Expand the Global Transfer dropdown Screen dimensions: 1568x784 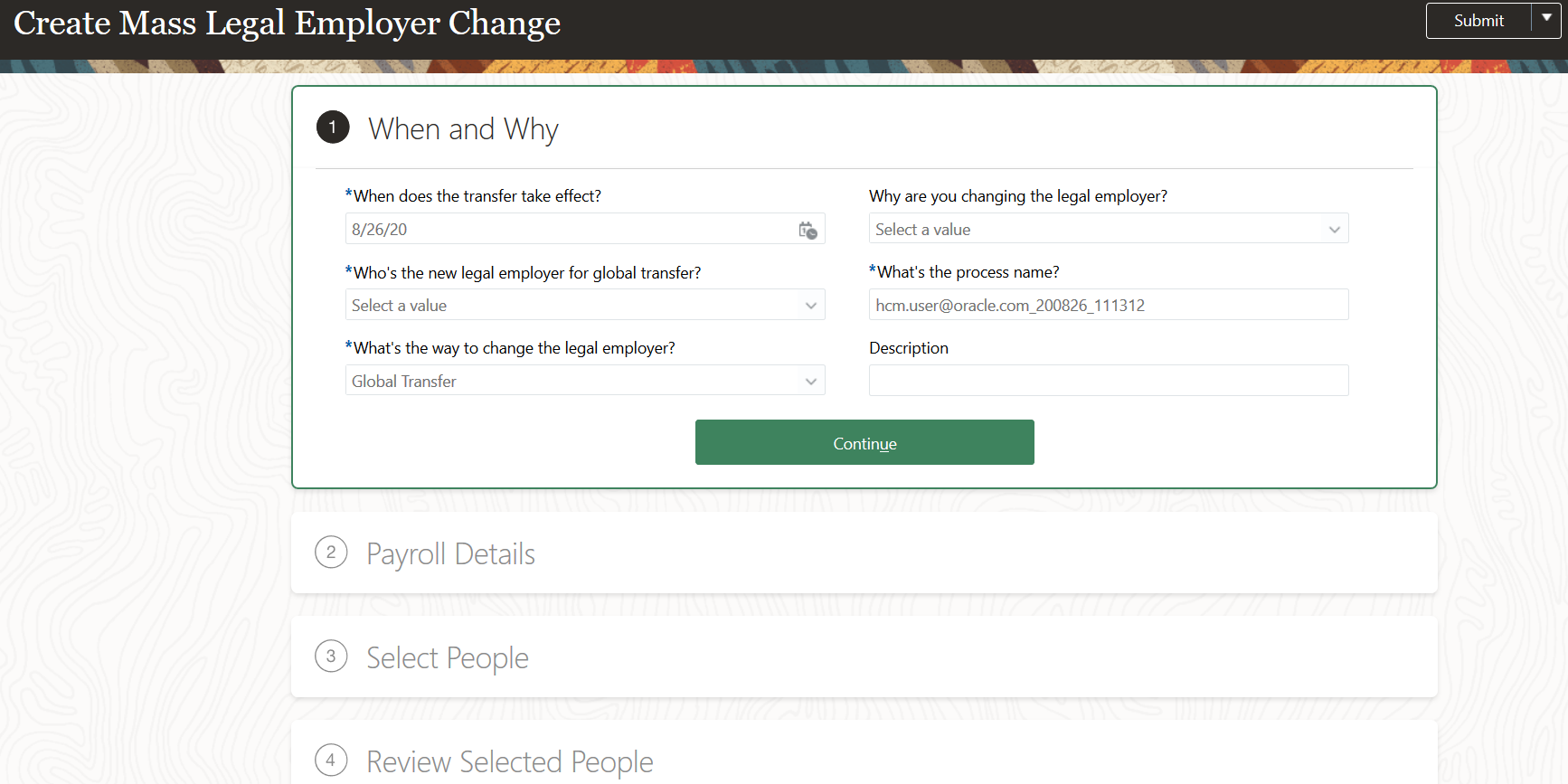tap(810, 382)
